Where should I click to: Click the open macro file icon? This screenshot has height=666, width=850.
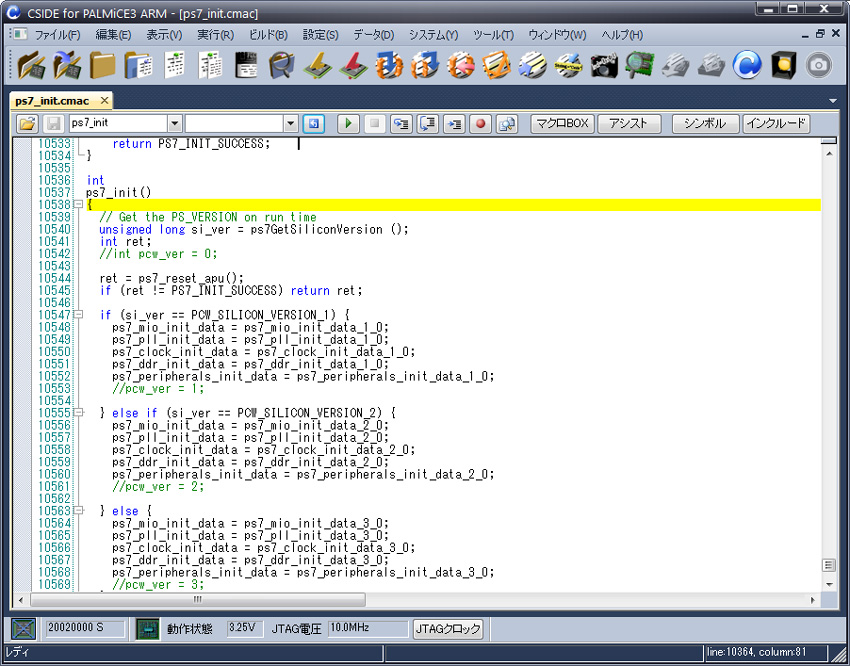(27, 124)
